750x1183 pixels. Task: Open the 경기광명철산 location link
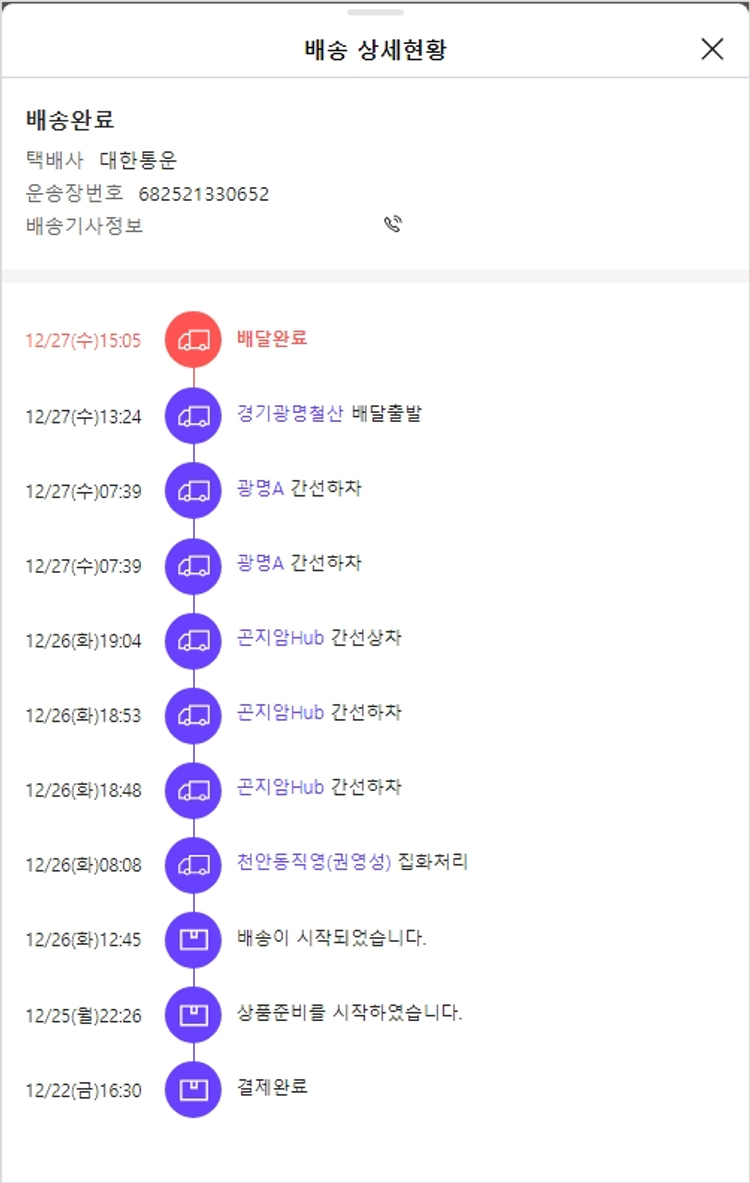(x=290, y=413)
